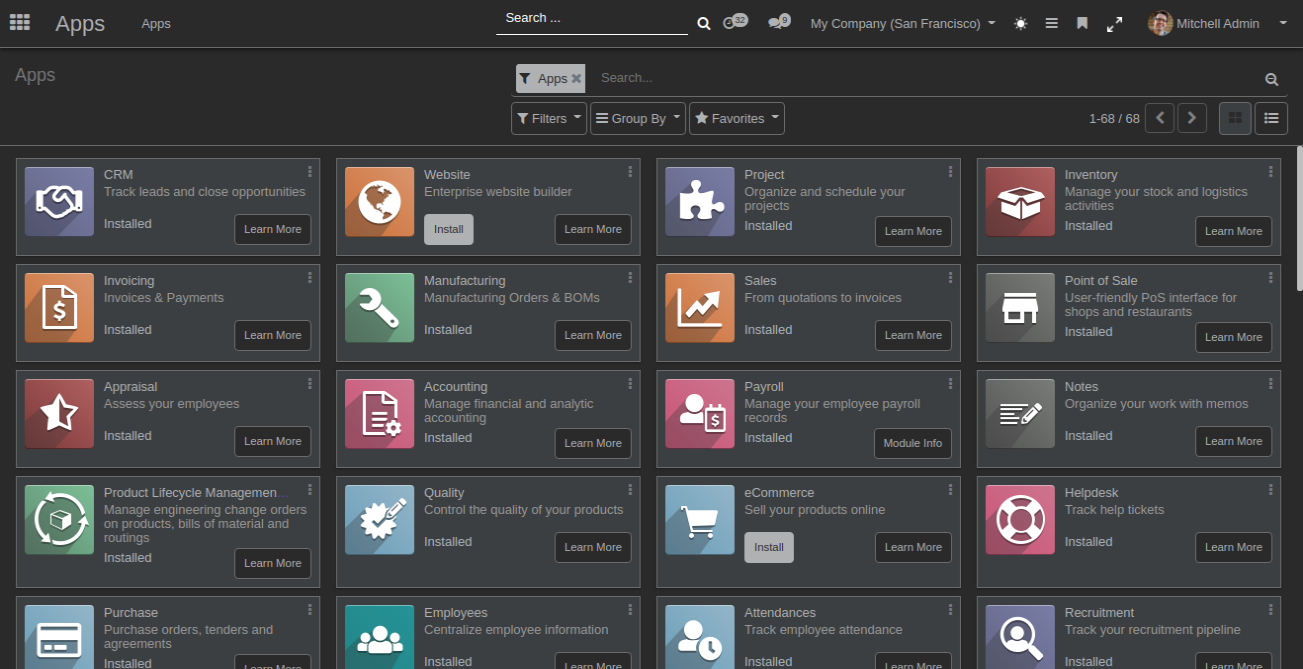Toggle fullscreen with the expand arrows icon
1303x669 pixels.
pos(1114,24)
